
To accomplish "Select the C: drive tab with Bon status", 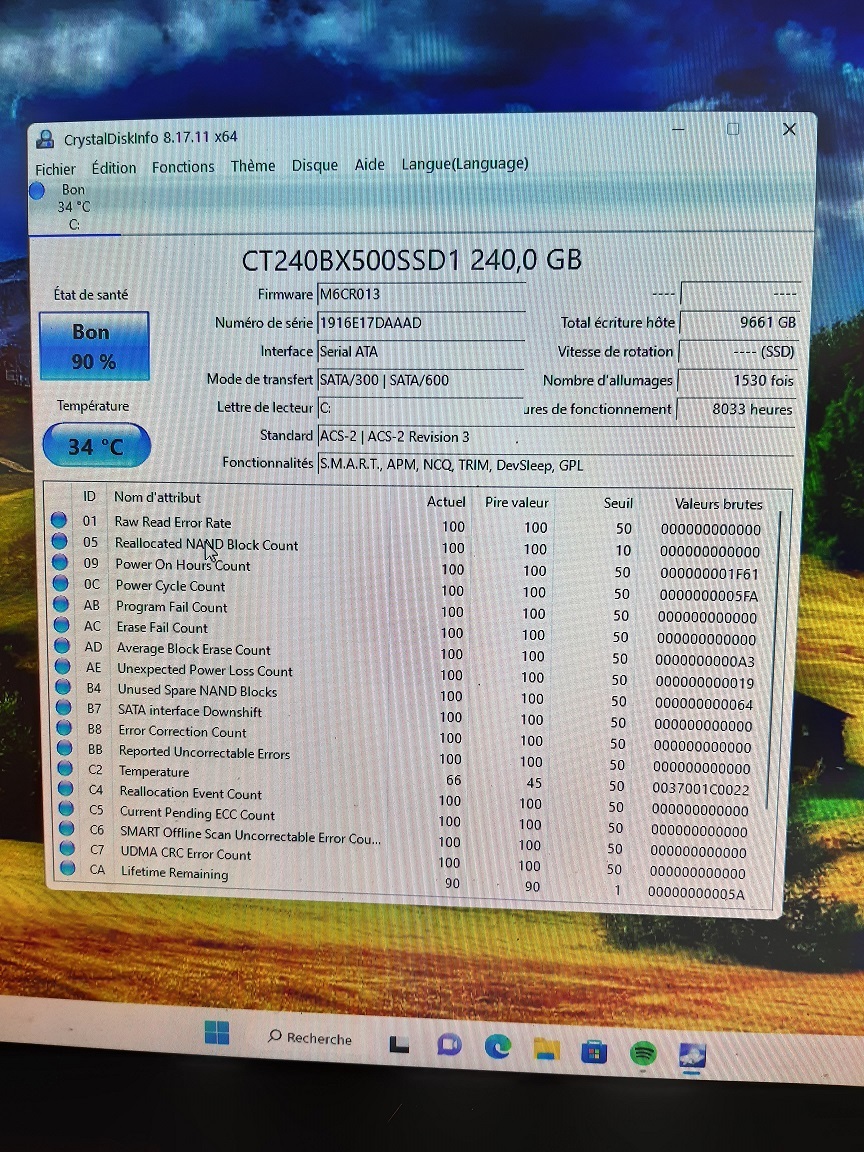I will click(x=73, y=207).
